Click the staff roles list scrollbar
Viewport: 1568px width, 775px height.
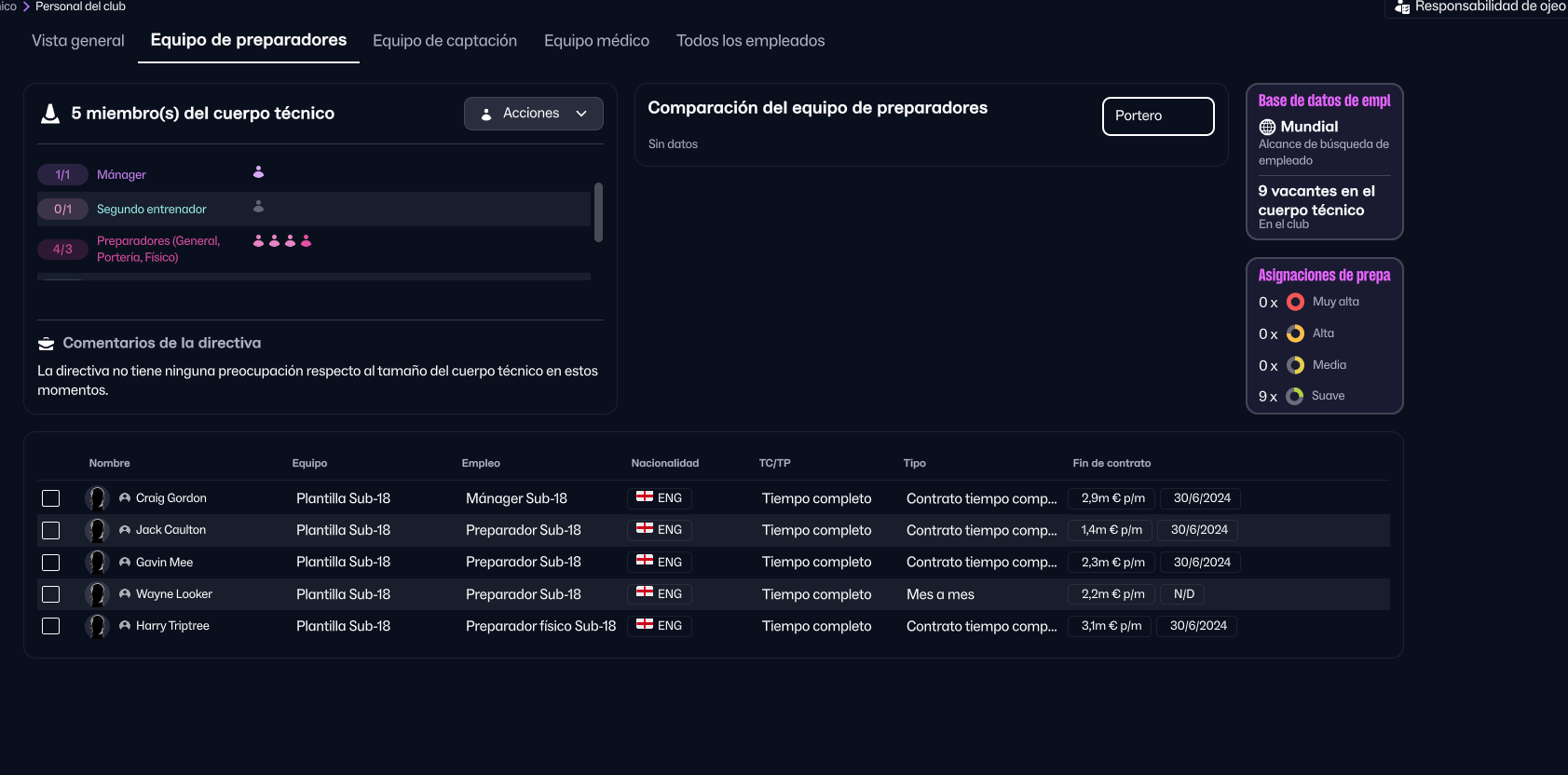[x=598, y=212]
